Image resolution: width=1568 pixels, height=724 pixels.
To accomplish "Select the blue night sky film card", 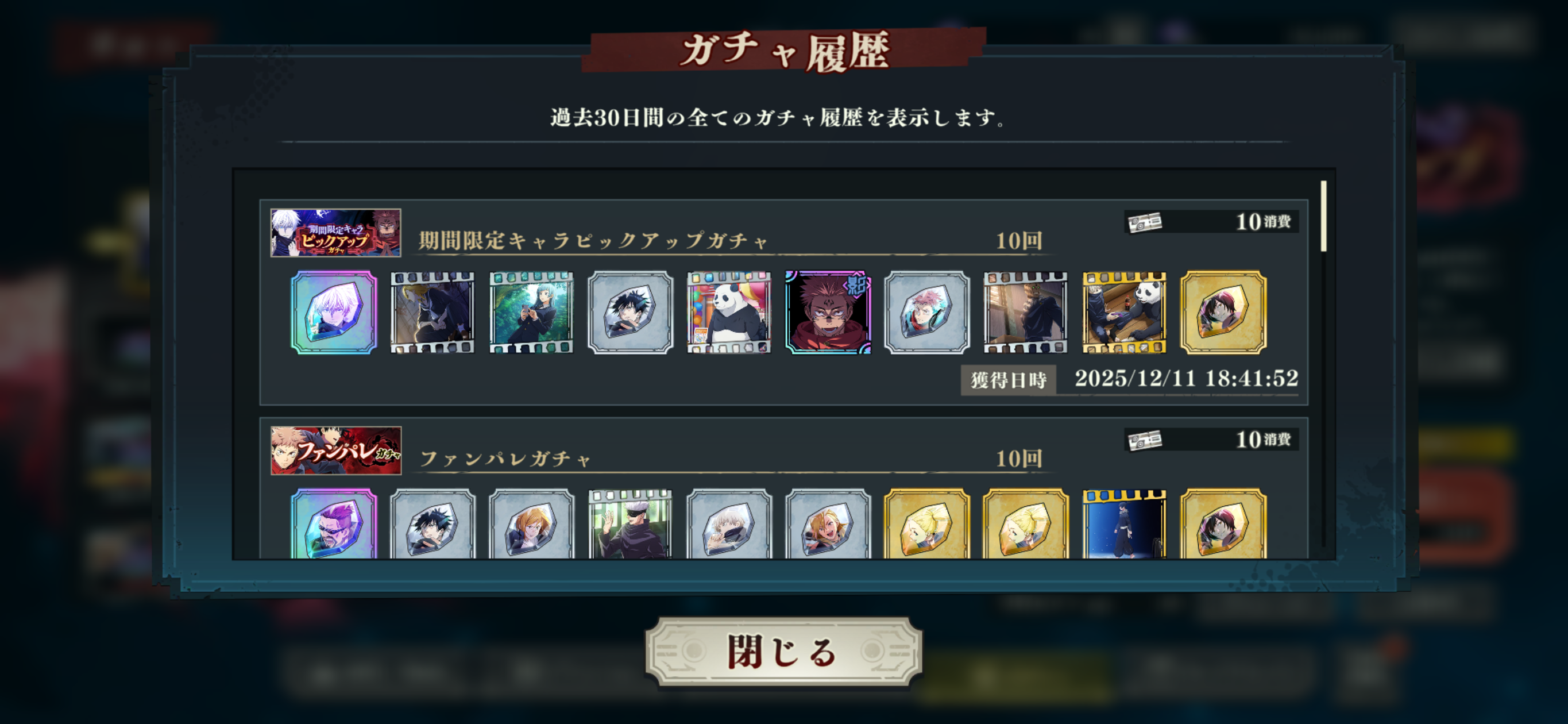I will (x=1124, y=523).
